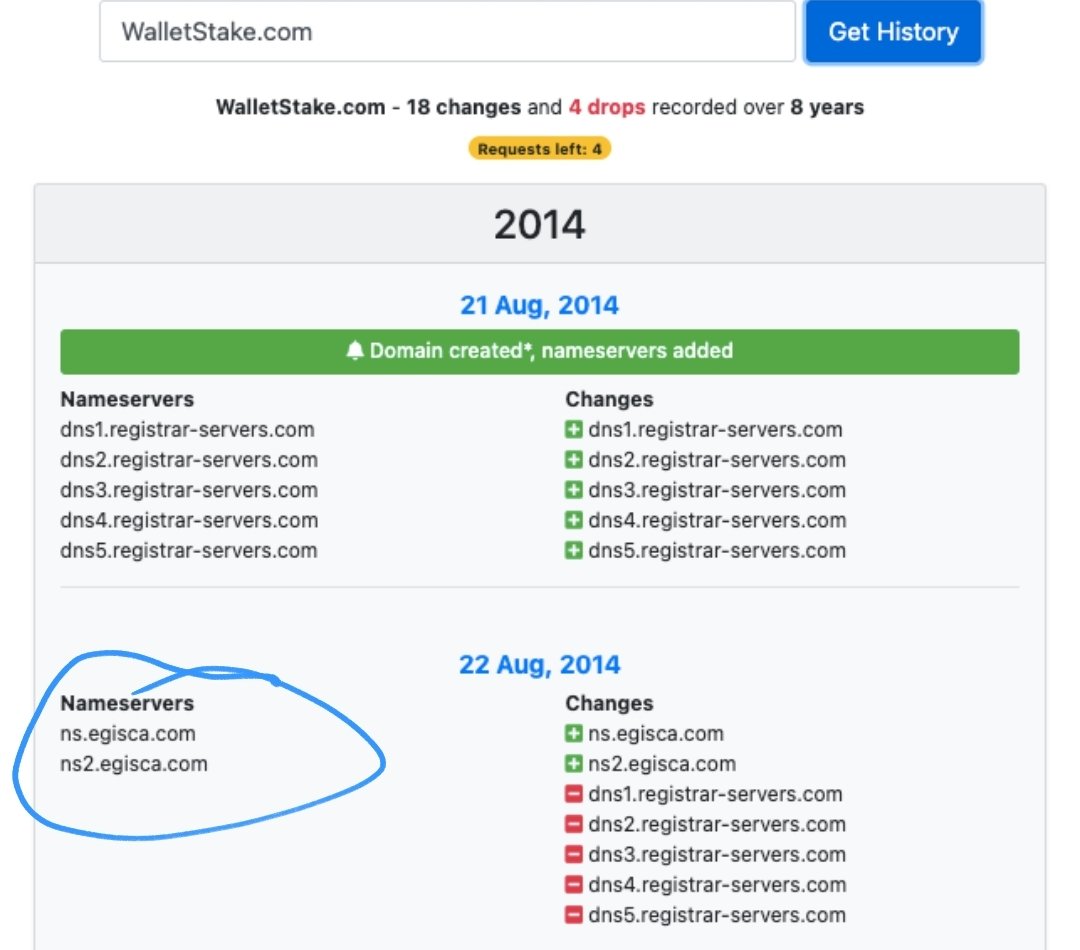Select dns2.registrar-servers.com in 21 Aug Nameservers list

(x=189, y=459)
